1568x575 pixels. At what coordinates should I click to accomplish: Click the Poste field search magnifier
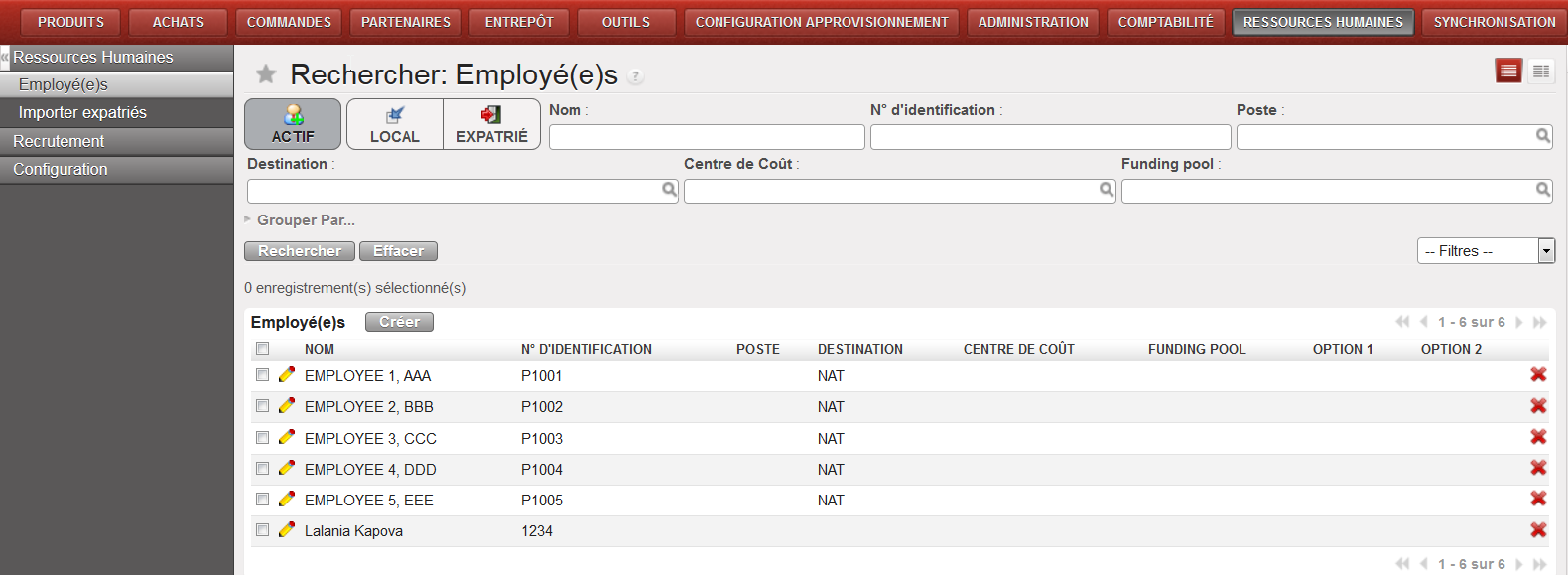(x=1543, y=136)
